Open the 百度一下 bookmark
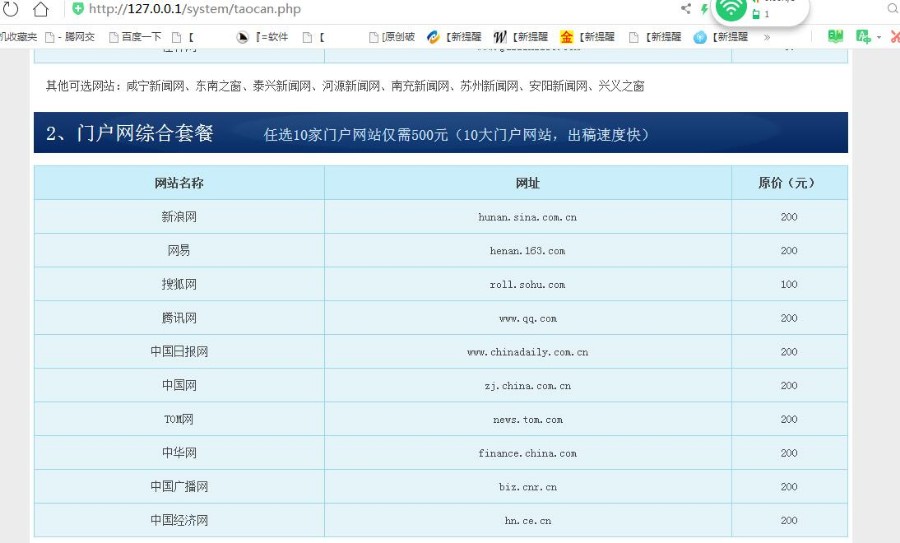The image size is (900, 543). tap(135, 37)
